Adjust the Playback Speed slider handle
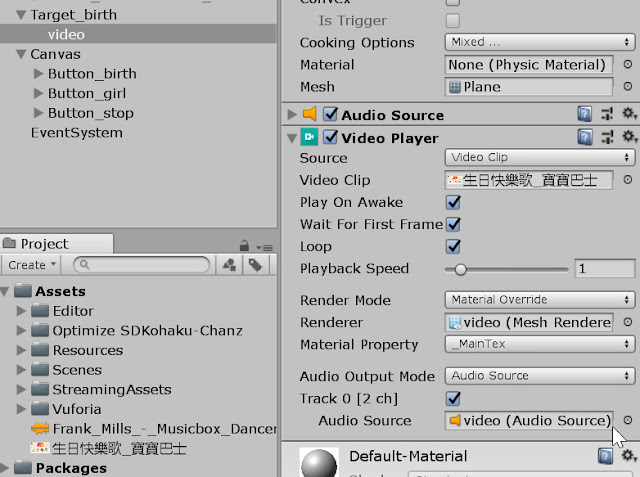Image resolution: width=640 pixels, height=477 pixels. [x=460, y=269]
